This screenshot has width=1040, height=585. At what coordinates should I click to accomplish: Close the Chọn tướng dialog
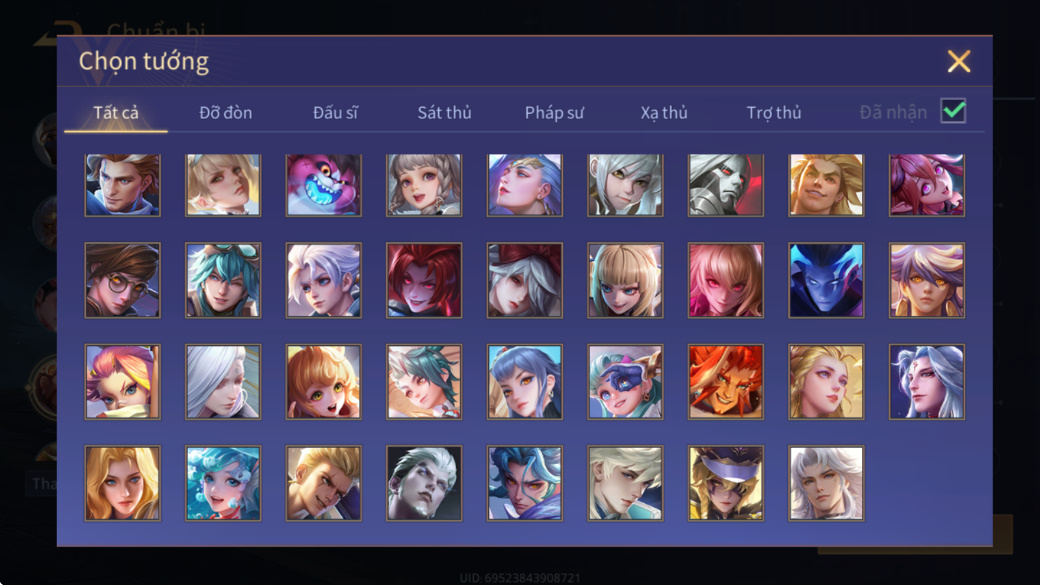pos(958,61)
